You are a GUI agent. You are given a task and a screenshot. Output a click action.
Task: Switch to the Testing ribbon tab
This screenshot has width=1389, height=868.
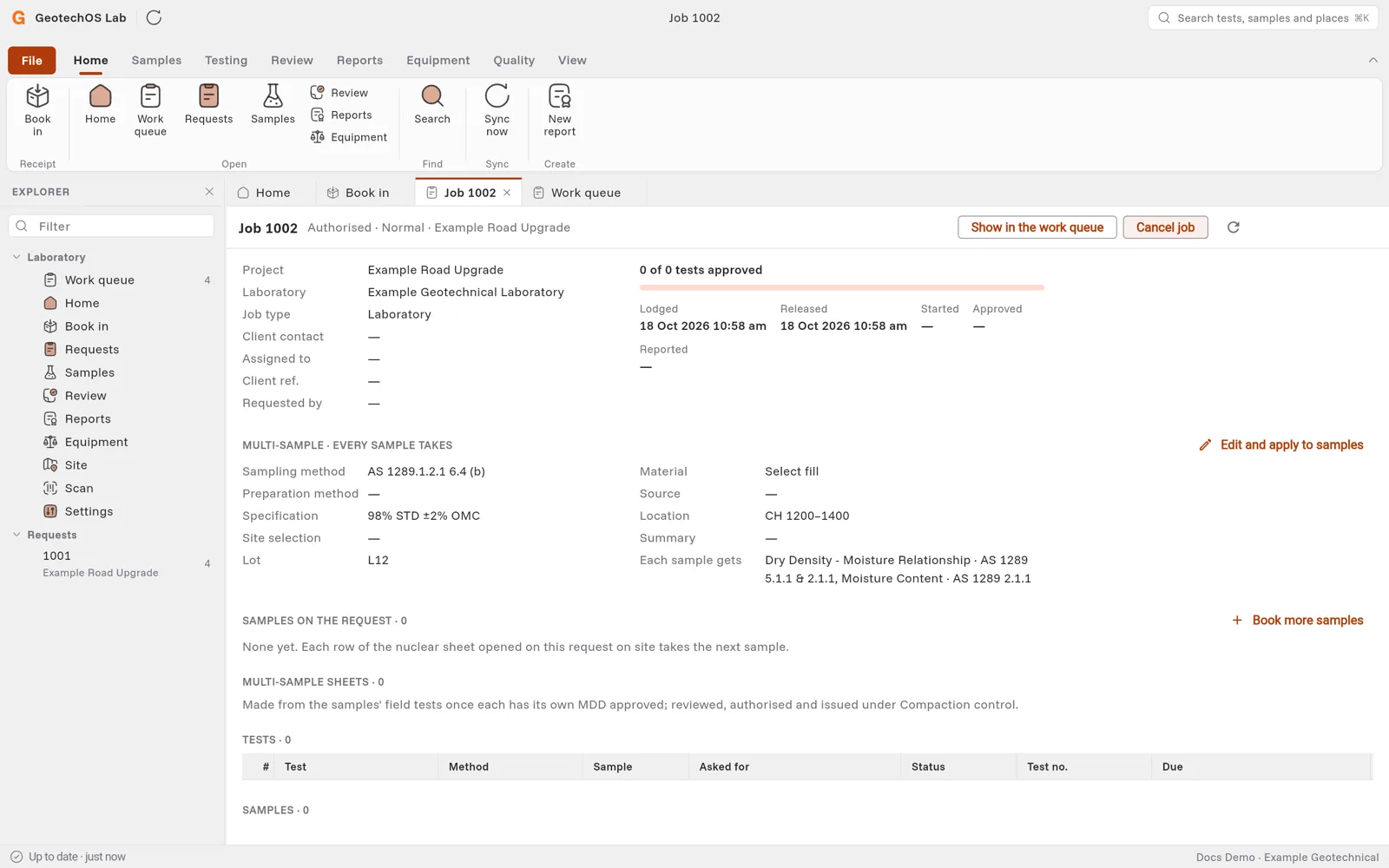[x=226, y=60]
